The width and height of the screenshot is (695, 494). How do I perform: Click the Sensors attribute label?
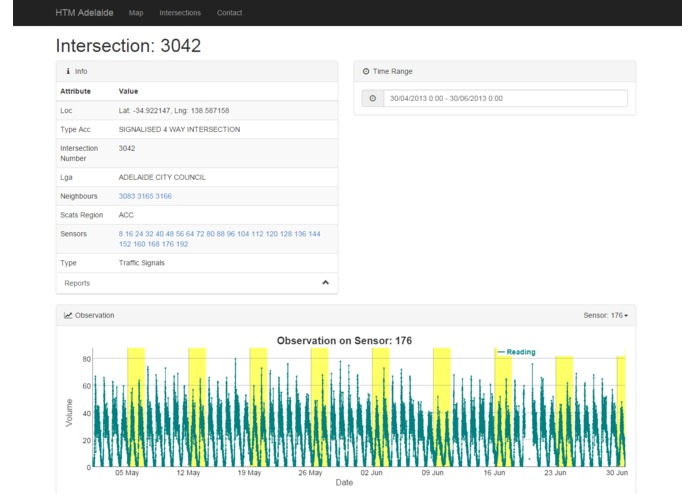pos(74,234)
